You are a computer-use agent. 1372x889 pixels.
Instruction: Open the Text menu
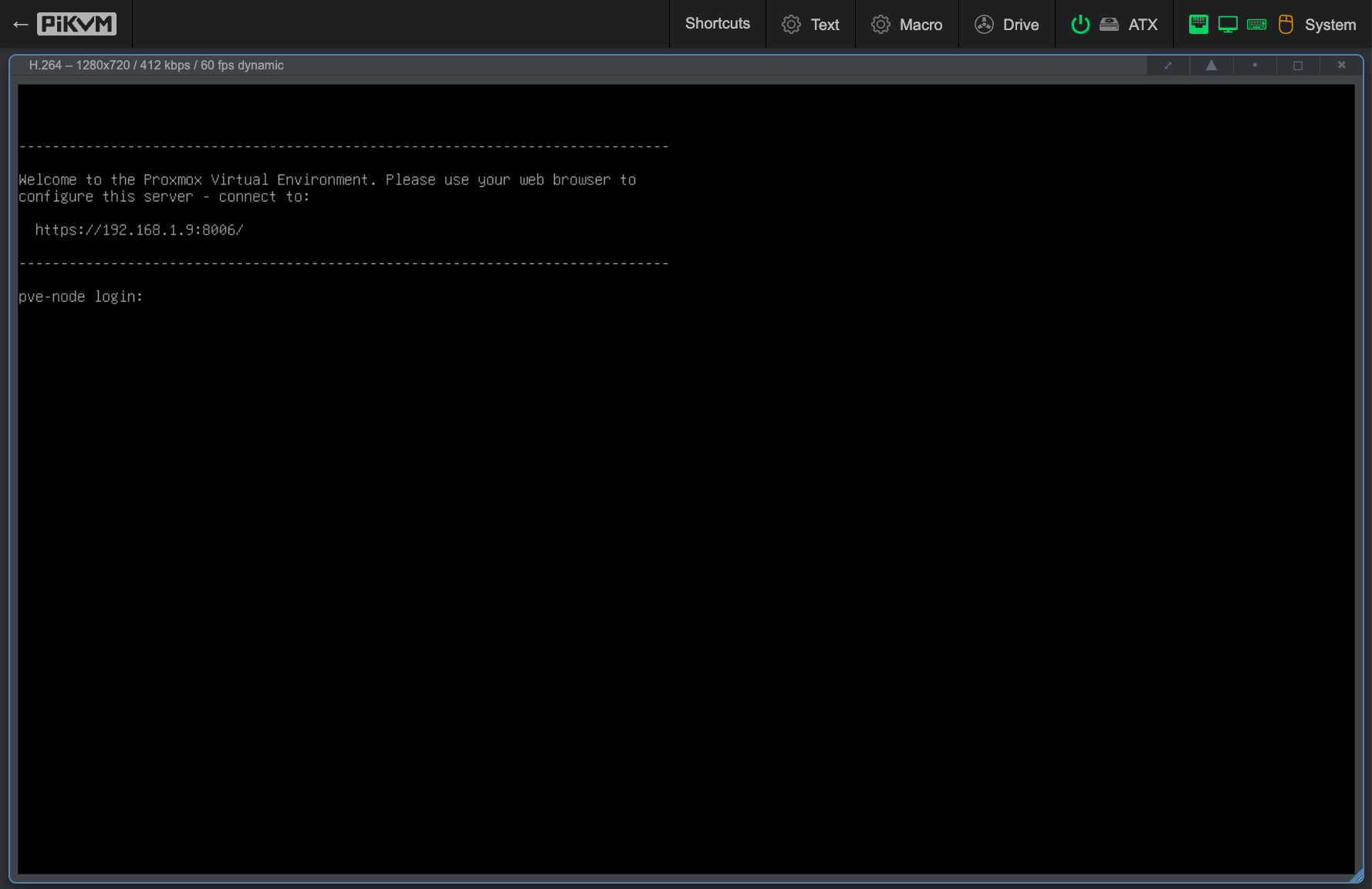tap(810, 24)
